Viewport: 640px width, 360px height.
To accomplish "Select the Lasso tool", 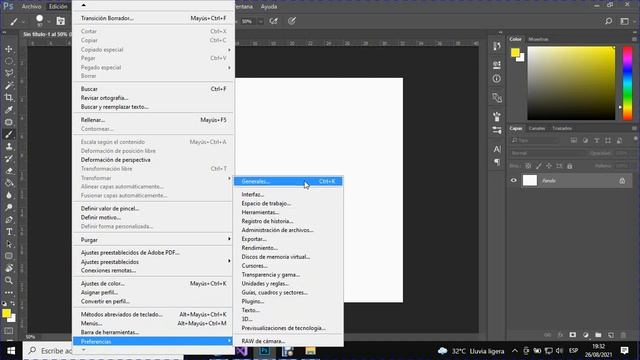I will click(x=9, y=73).
